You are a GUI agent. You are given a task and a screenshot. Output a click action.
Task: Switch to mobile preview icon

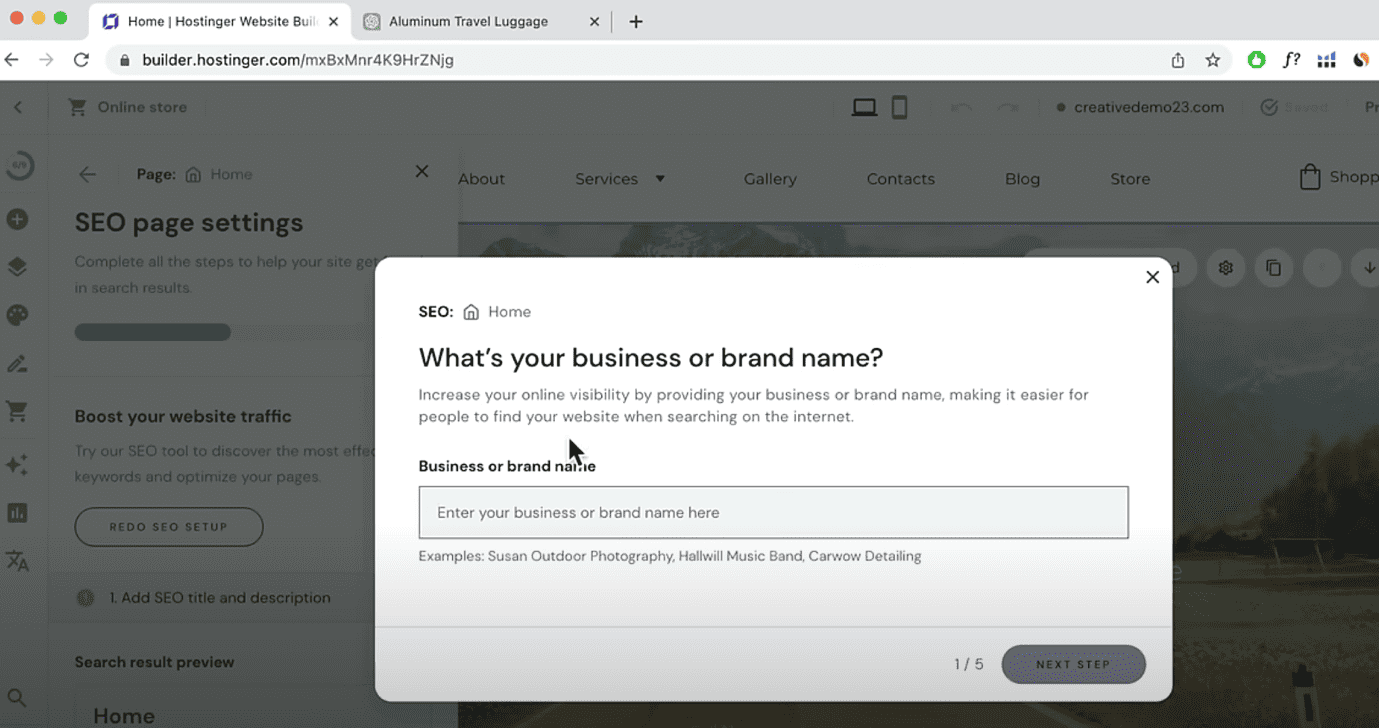tap(899, 107)
